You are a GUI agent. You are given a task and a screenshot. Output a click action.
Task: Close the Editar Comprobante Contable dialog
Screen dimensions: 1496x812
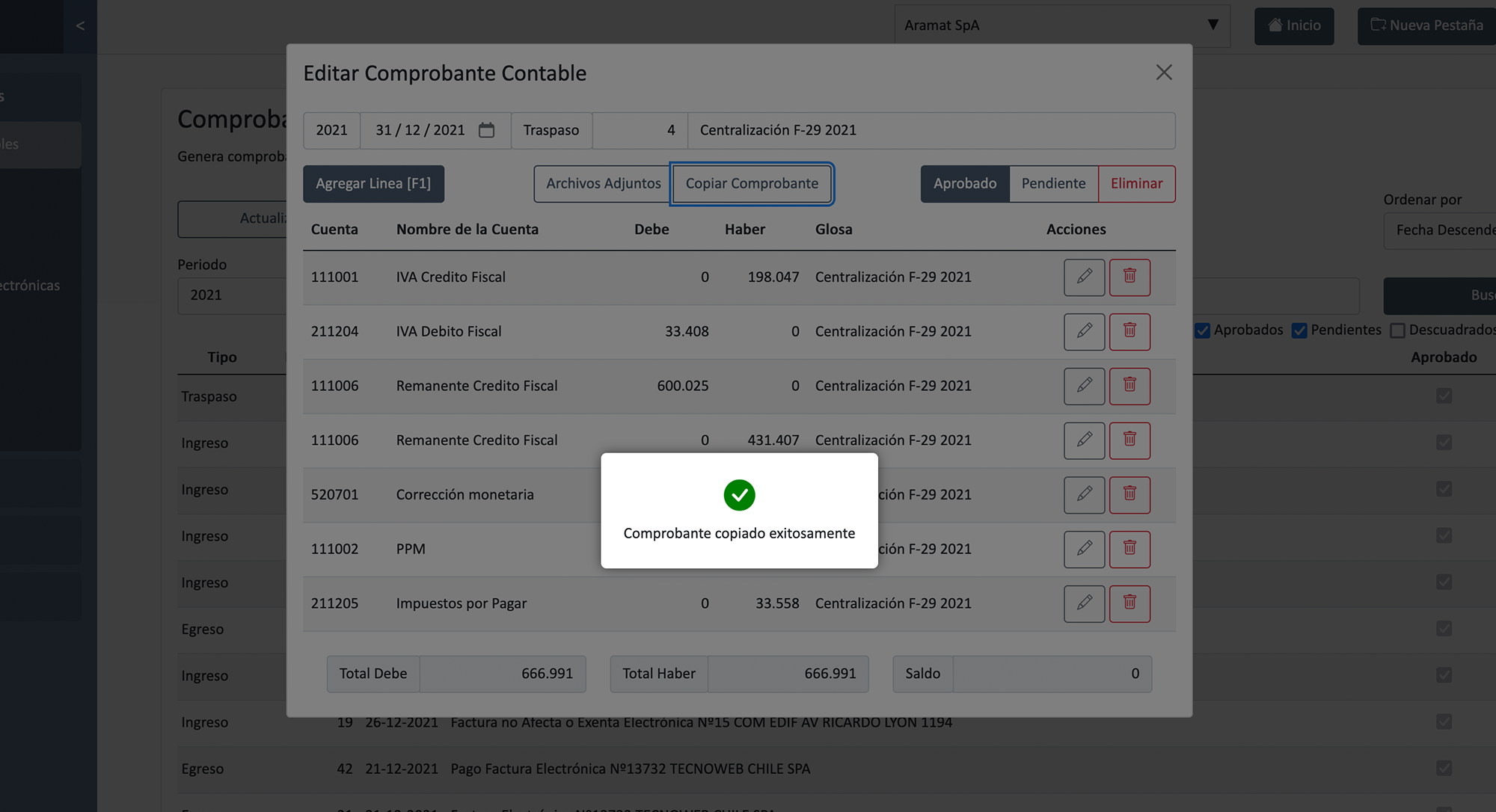(1164, 73)
